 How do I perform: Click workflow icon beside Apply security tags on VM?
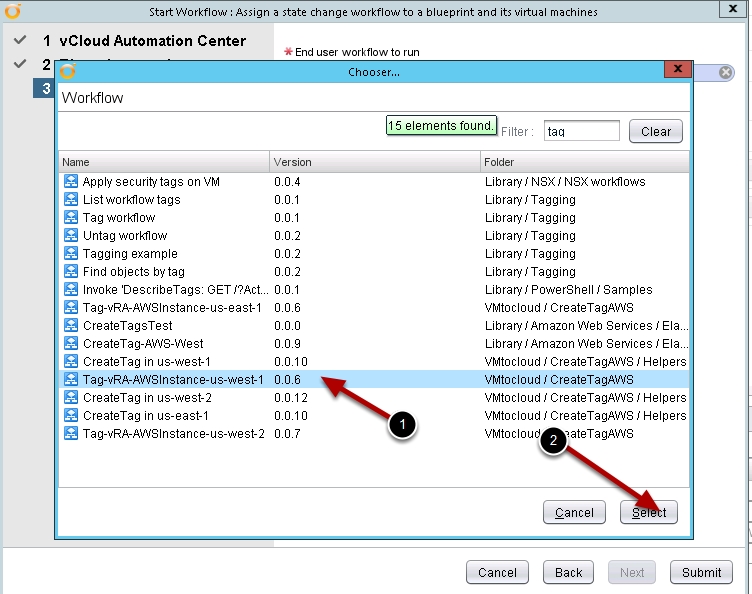pos(71,181)
